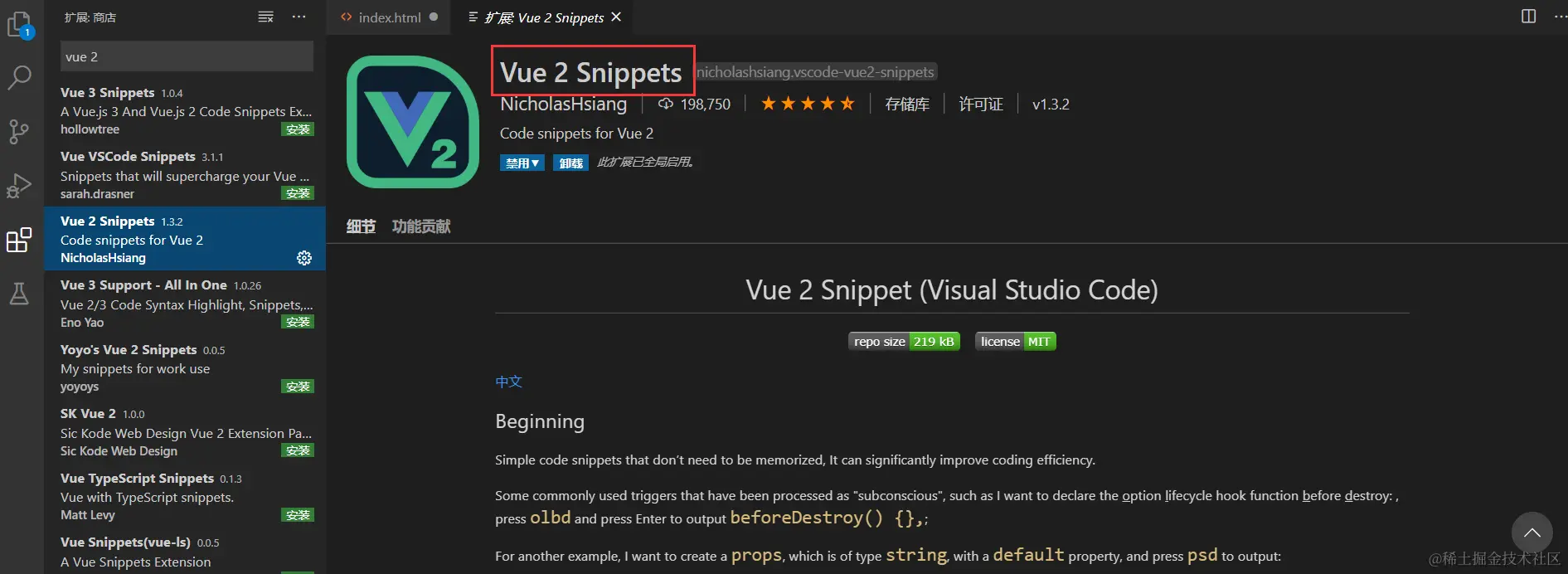Screen dimensions: 1568x574
Task: Clear extension search results icon
Action: click(265, 17)
